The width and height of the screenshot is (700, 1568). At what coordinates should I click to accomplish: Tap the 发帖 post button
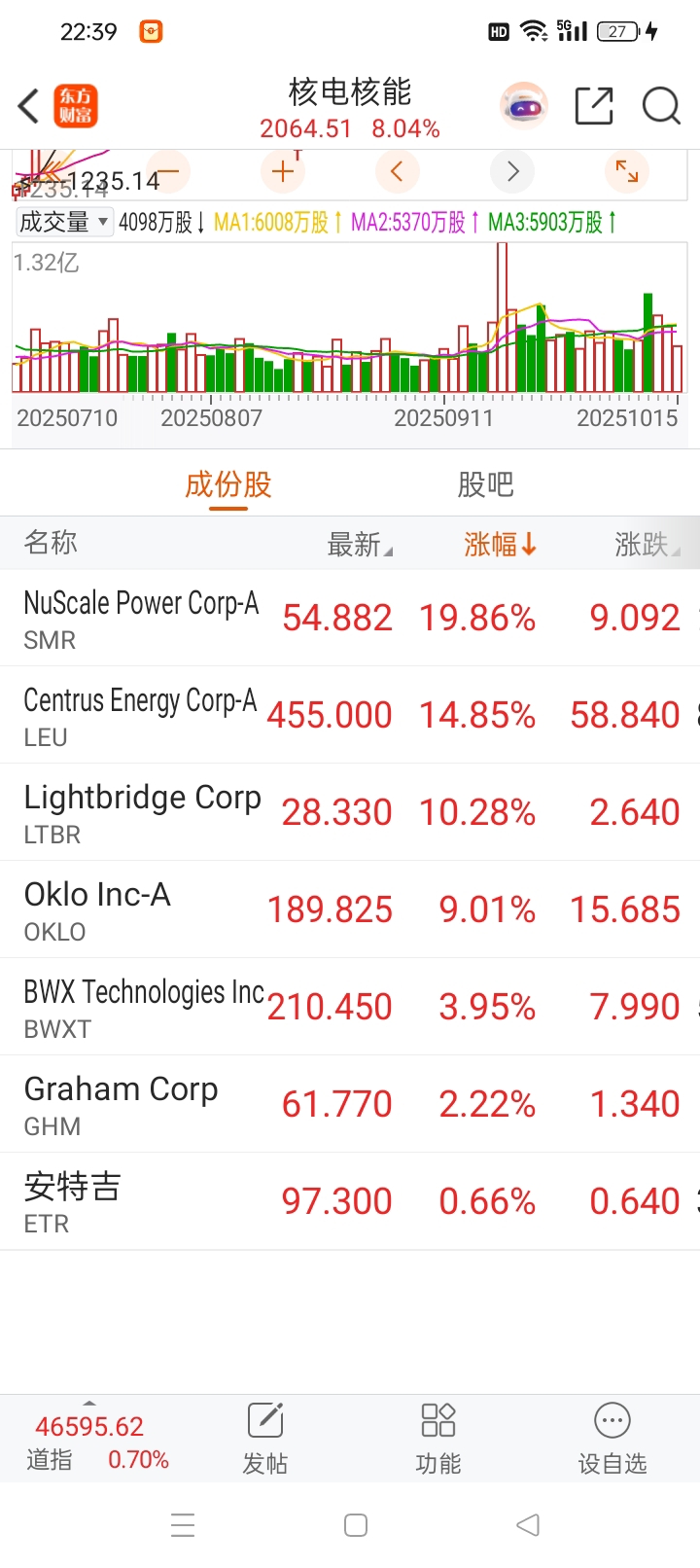pos(264,1439)
